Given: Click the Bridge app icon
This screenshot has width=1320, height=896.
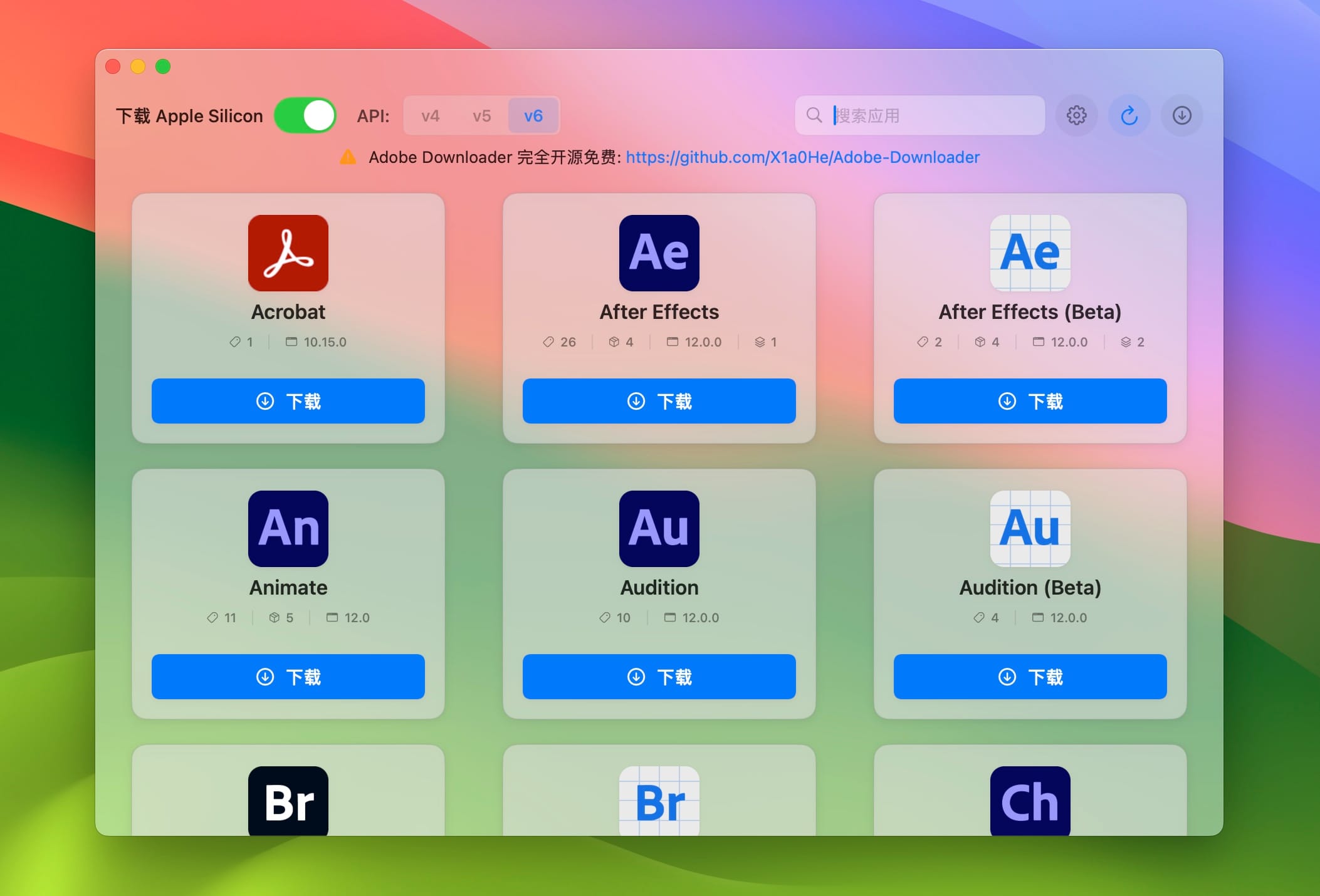Looking at the screenshot, I should 288,804.
